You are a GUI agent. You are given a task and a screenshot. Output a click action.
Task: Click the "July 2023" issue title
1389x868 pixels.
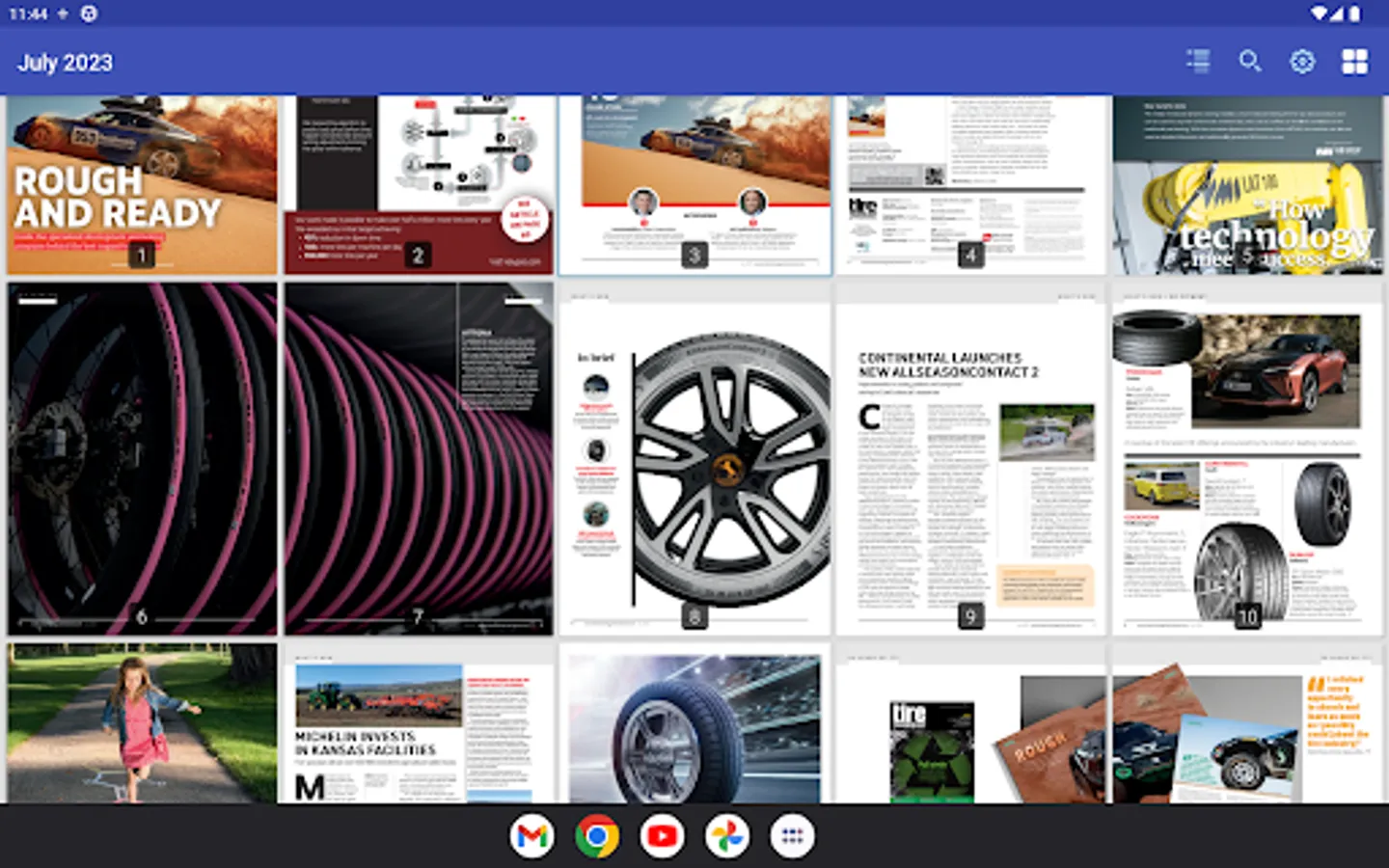66,63
